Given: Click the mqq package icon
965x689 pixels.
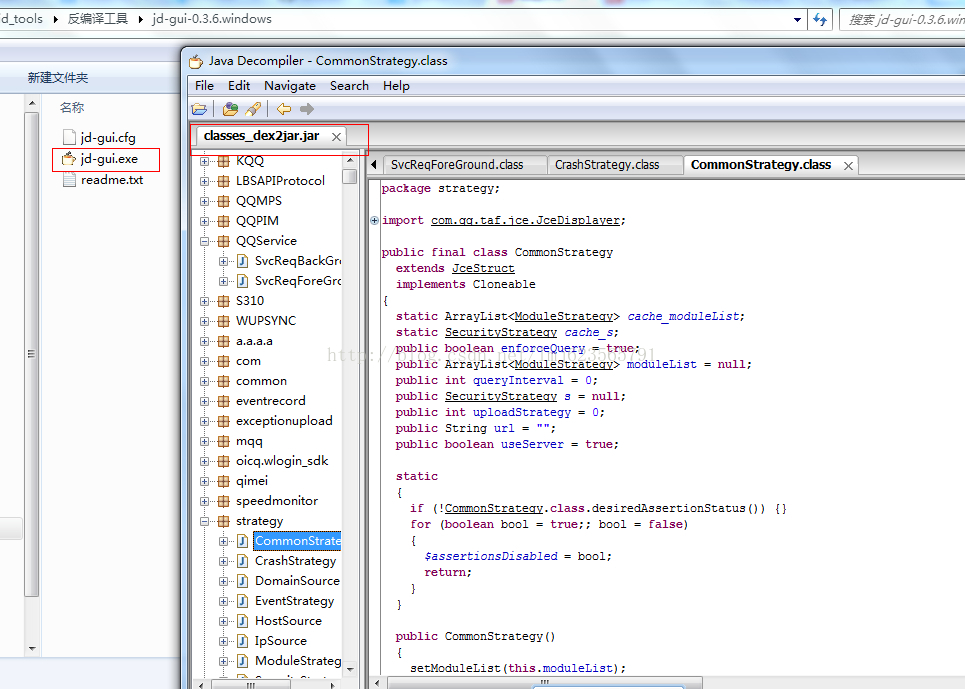Looking at the screenshot, I should click(223, 441).
